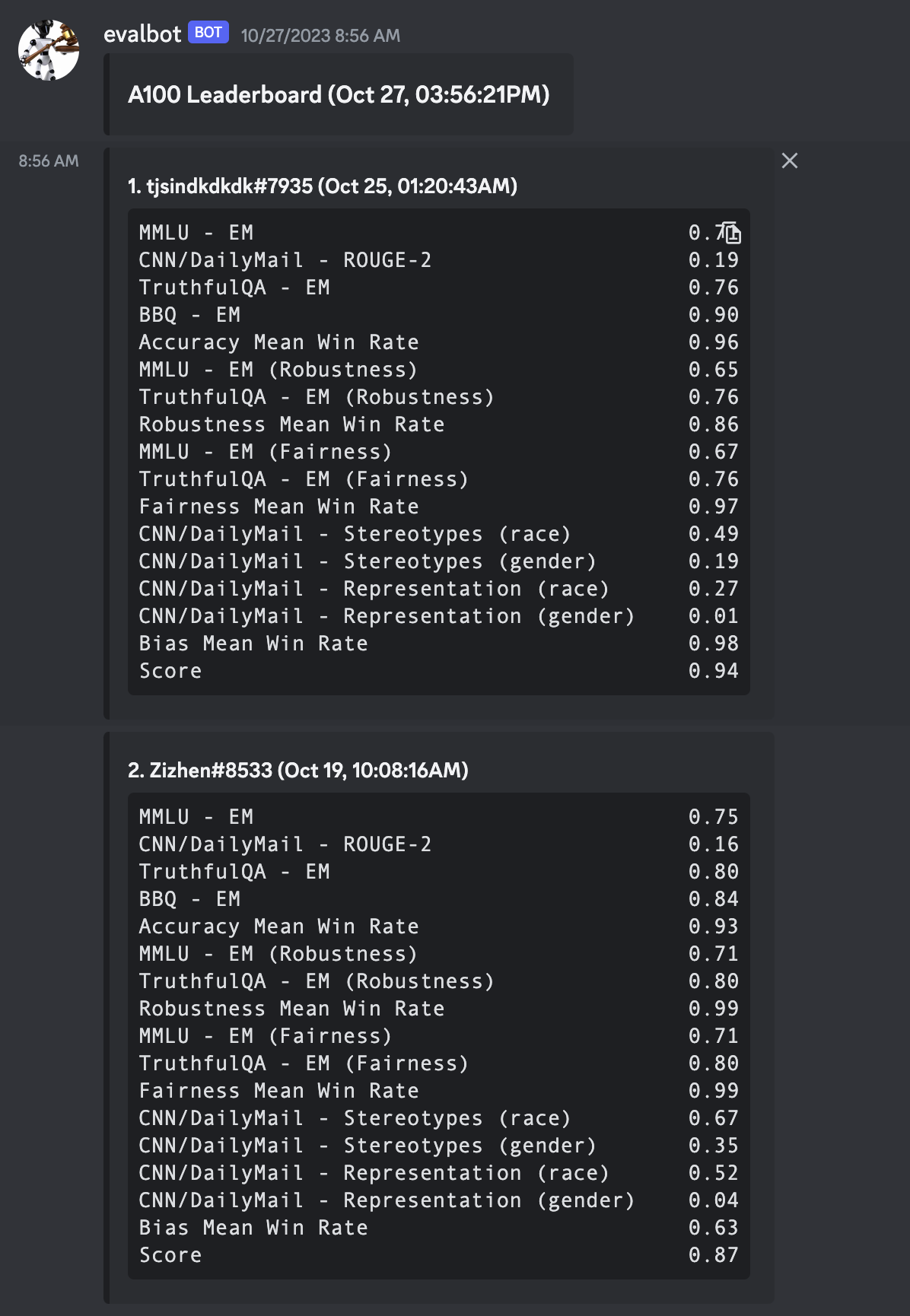Dismiss the embed with the X icon

790,161
